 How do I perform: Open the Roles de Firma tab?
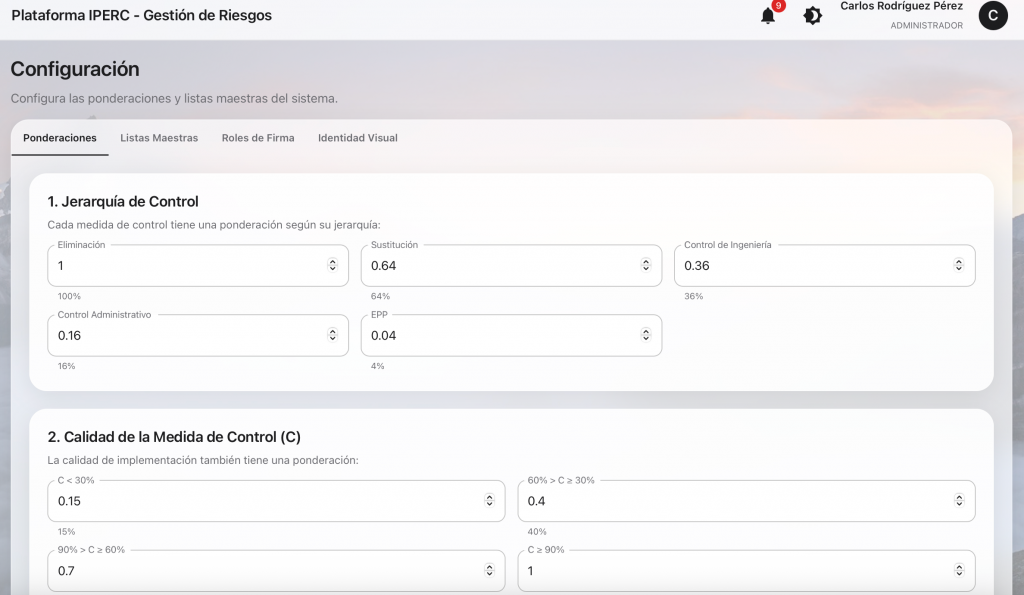[x=258, y=138]
